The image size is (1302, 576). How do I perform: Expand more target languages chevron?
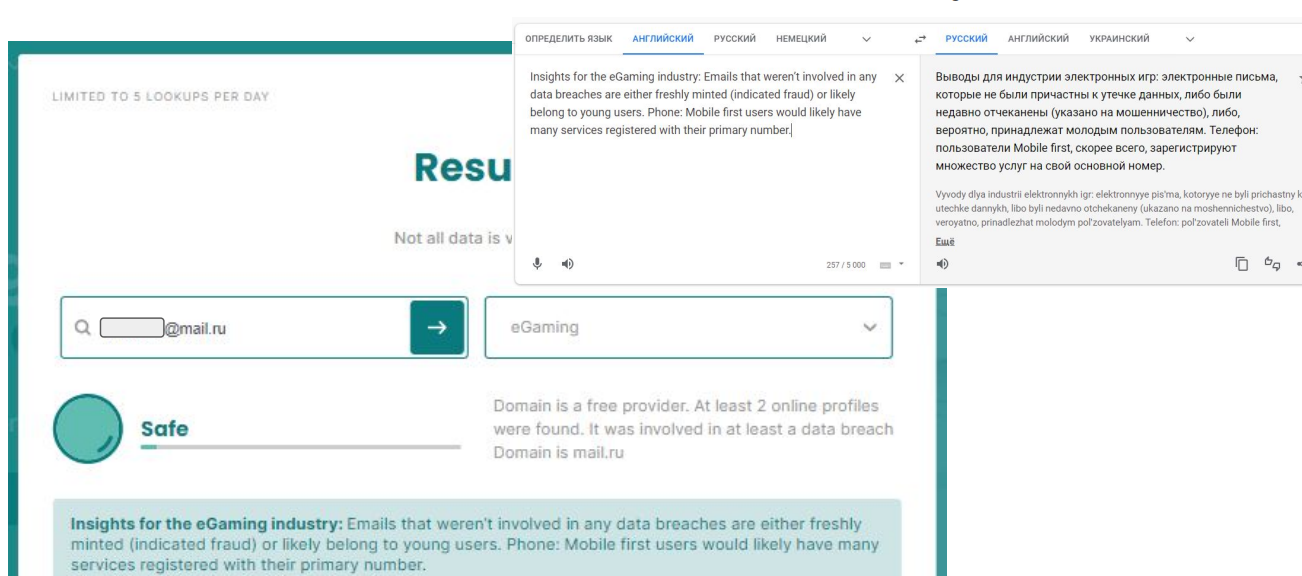1189,39
